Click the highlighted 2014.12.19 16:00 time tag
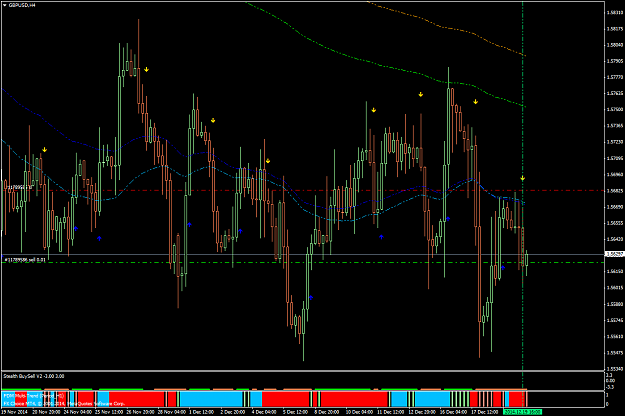Viewport: 625px width, 416px height. pyautogui.click(x=523, y=412)
